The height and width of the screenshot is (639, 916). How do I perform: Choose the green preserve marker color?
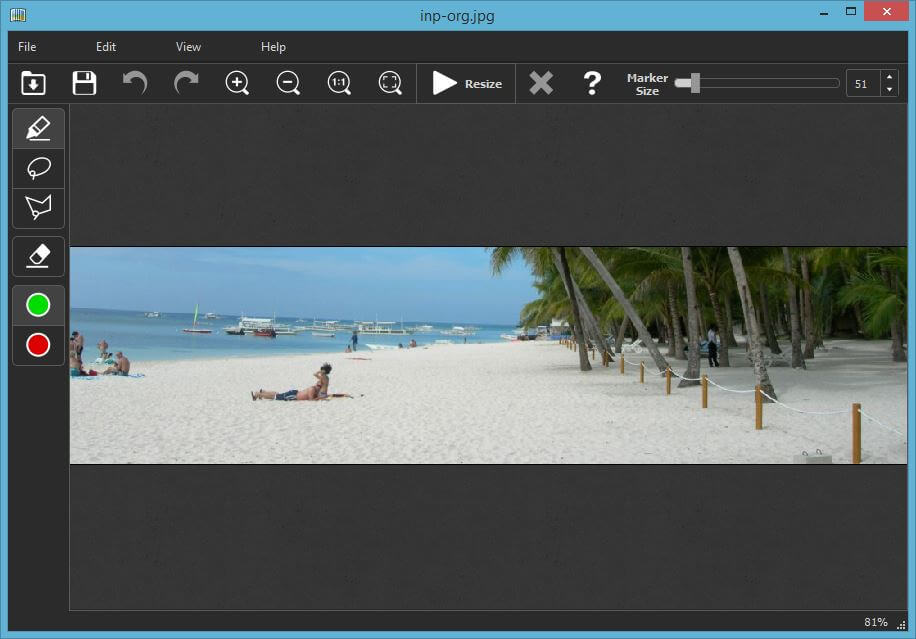[38, 305]
